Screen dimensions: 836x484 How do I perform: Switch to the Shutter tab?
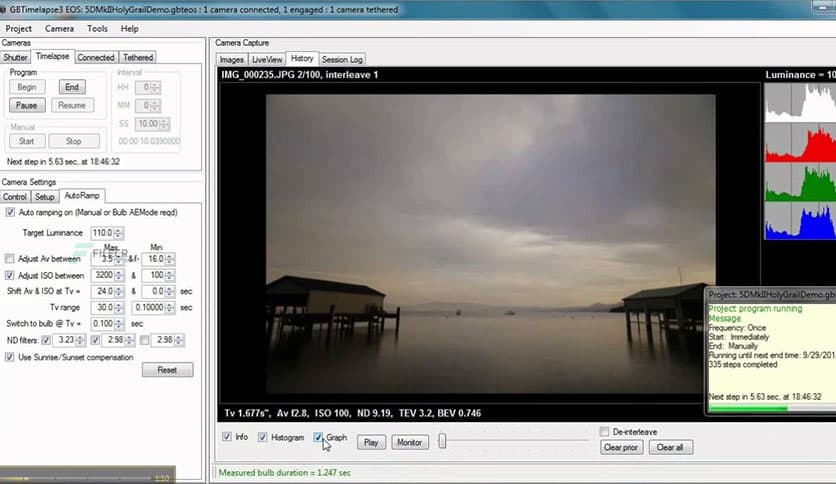coord(15,58)
